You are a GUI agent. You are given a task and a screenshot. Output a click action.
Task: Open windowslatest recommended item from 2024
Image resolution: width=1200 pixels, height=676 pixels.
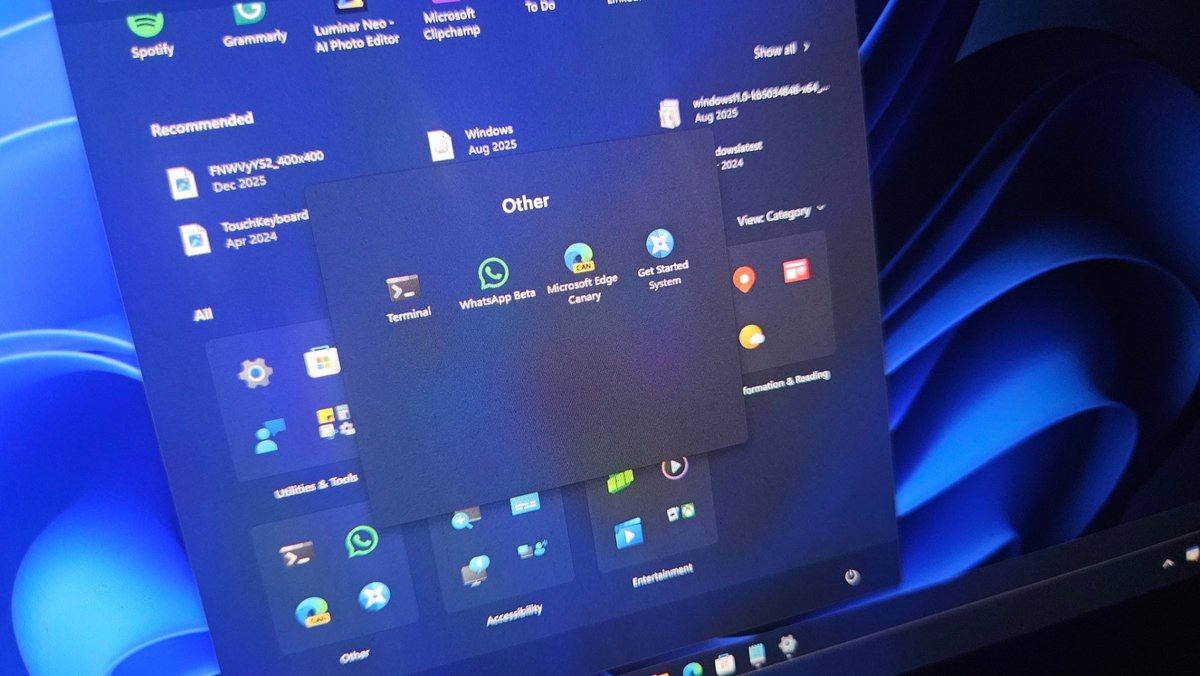(x=740, y=154)
